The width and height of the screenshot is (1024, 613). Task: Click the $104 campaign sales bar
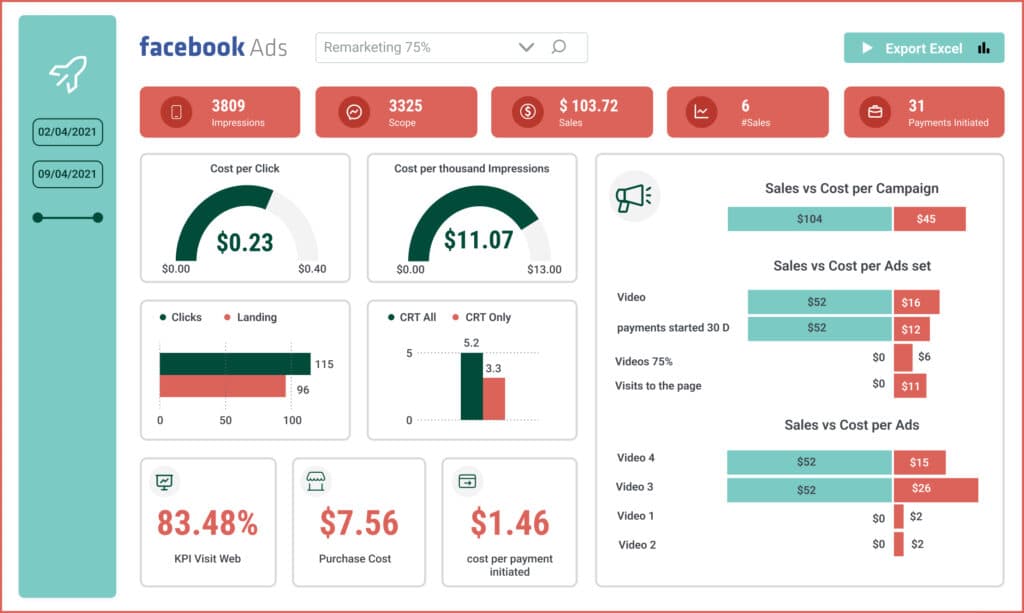click(810, 219)
